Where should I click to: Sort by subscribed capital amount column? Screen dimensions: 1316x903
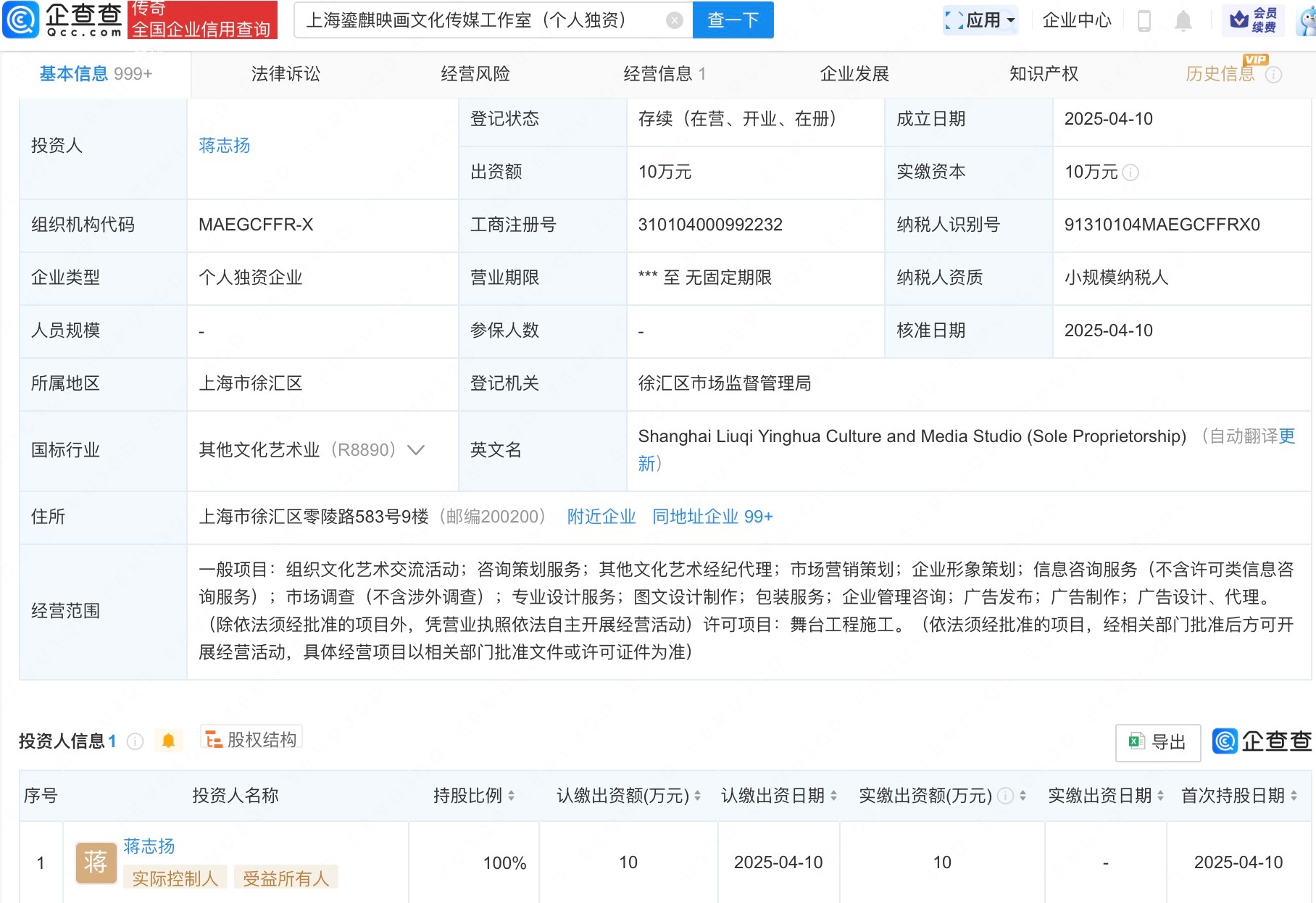point(697,796)
